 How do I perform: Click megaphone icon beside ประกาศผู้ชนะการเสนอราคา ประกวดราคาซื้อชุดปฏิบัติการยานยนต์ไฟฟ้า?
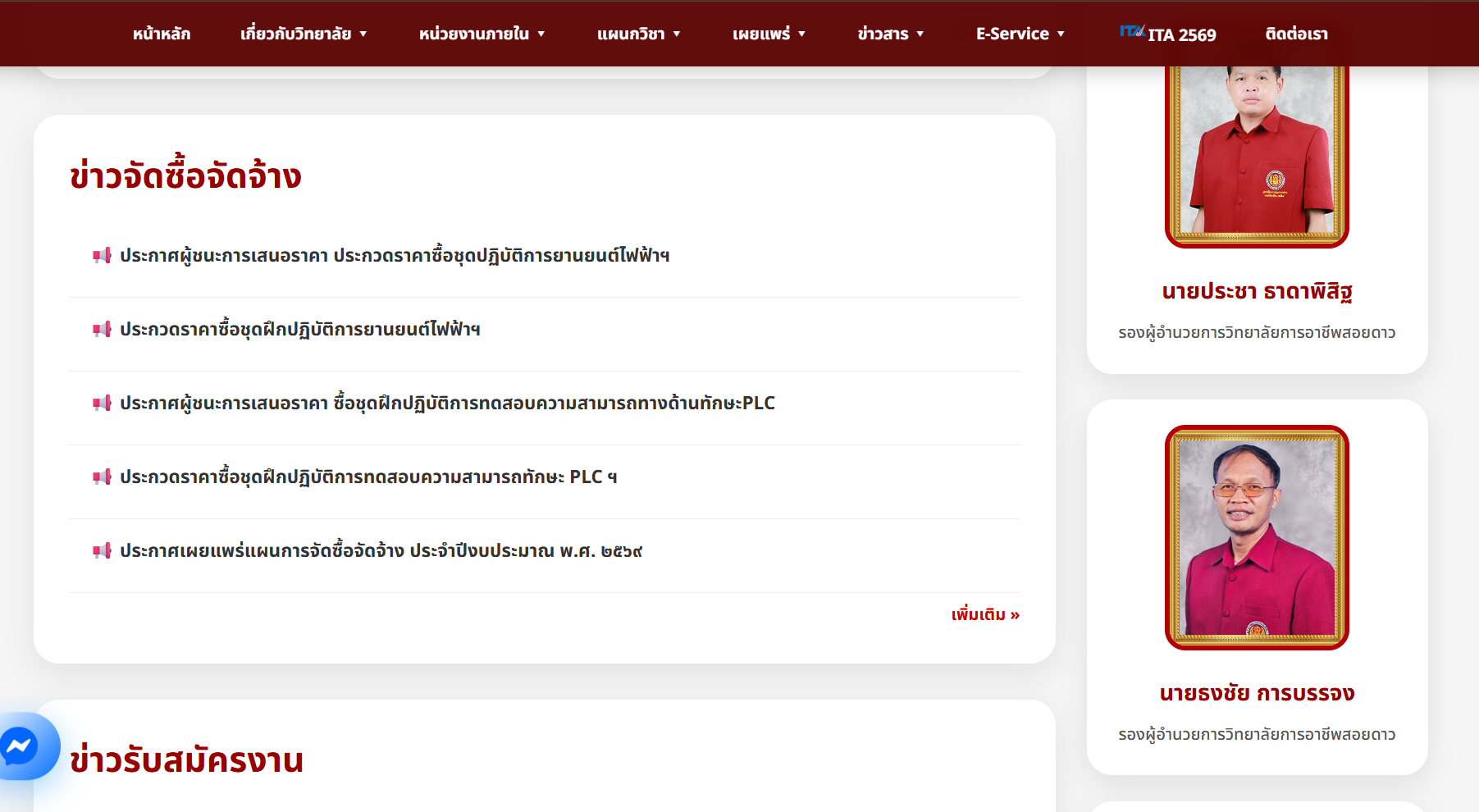pos(102,256)
